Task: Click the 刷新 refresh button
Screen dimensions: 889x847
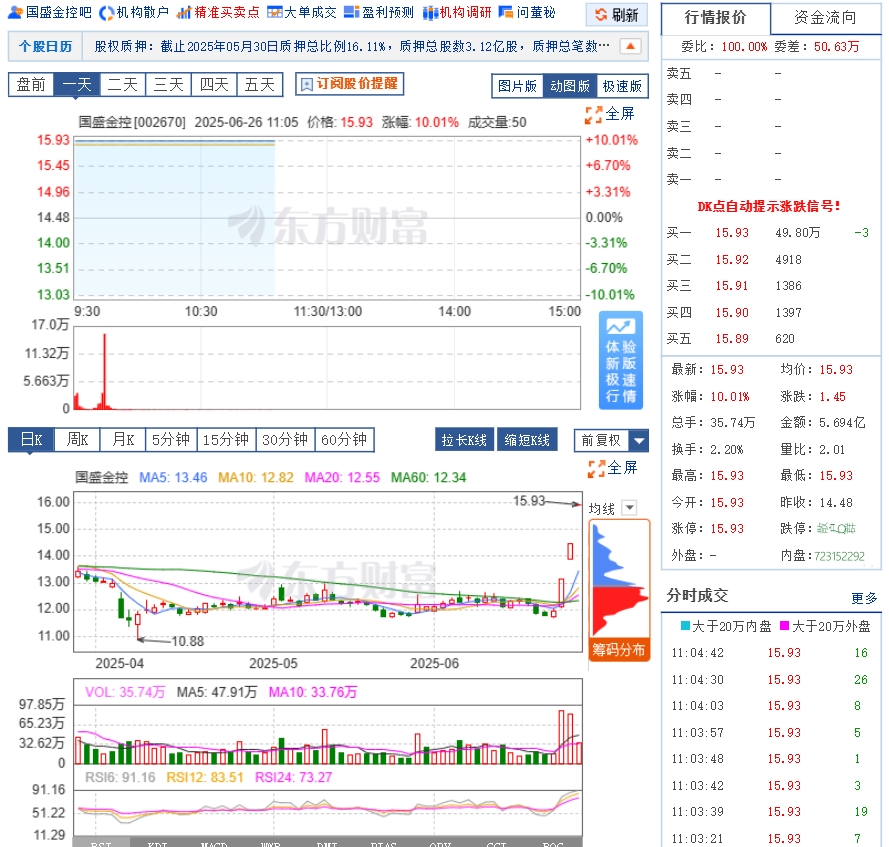Action: (617, 15)
